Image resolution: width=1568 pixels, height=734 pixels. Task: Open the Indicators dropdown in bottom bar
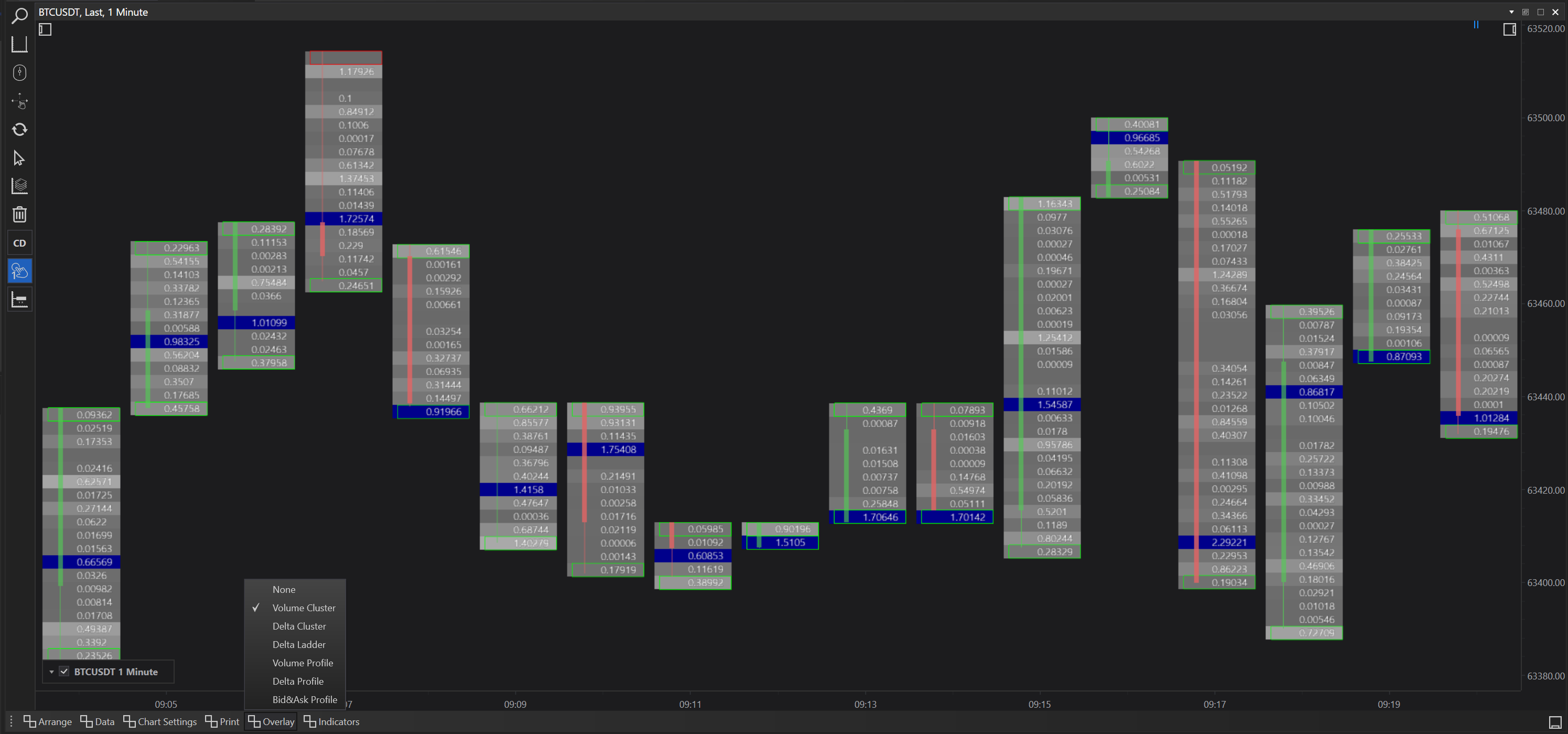[x=332, y=721]
